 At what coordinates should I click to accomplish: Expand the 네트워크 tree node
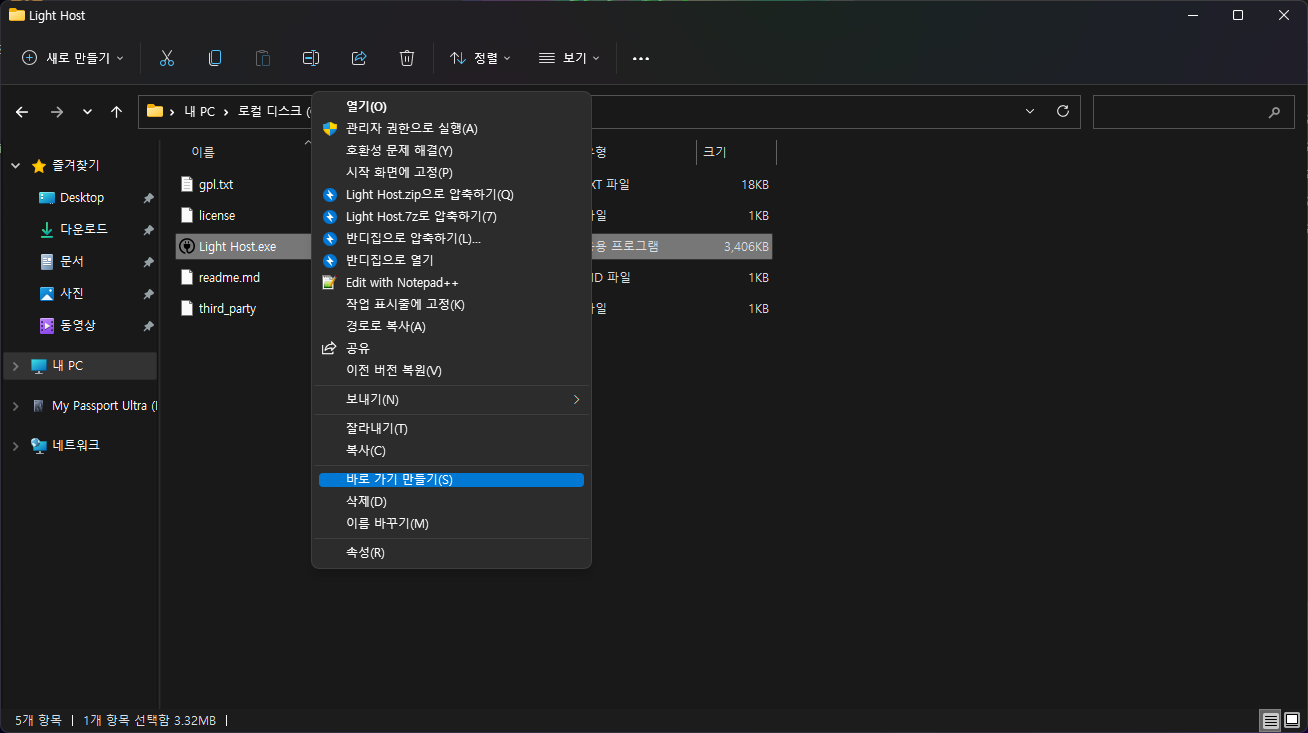(15, 446)
